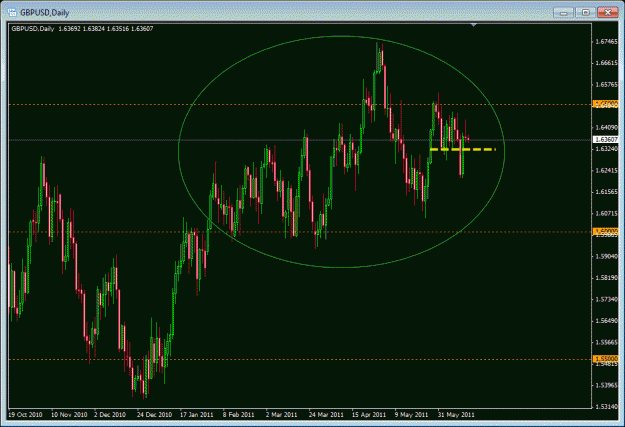Click the 1.62415 price scale value
The height and width of the screenshot is (427, 625).
(x=606, y=171)
